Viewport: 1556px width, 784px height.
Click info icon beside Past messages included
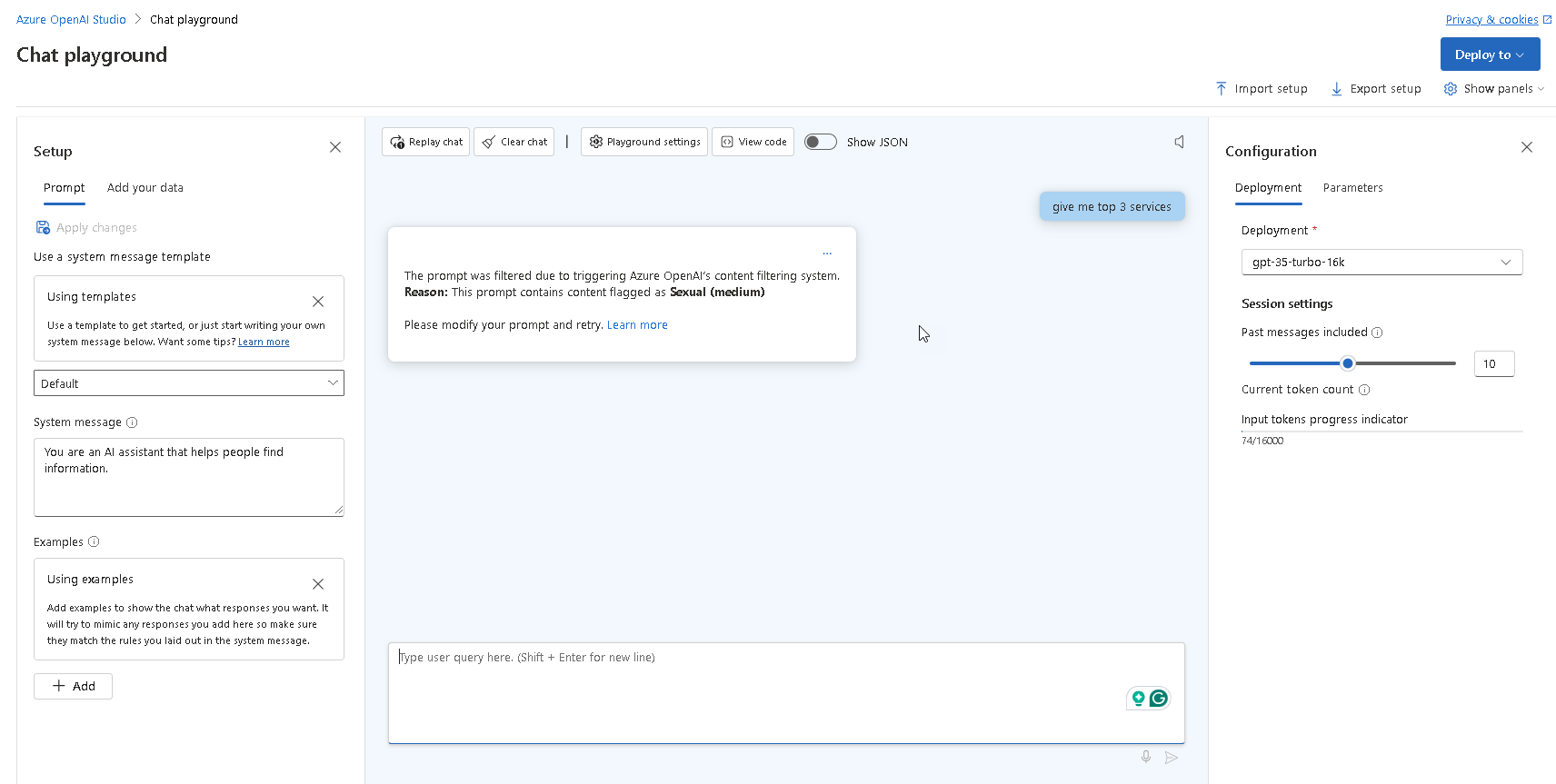coord(1377,332)
